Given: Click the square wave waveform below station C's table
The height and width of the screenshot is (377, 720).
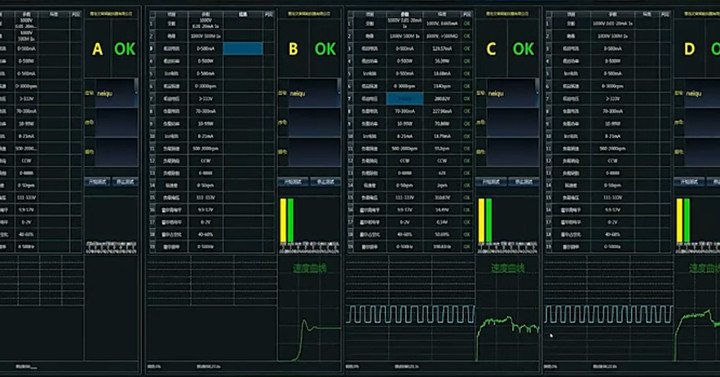Looking at the screenshot, I should 410,315.
